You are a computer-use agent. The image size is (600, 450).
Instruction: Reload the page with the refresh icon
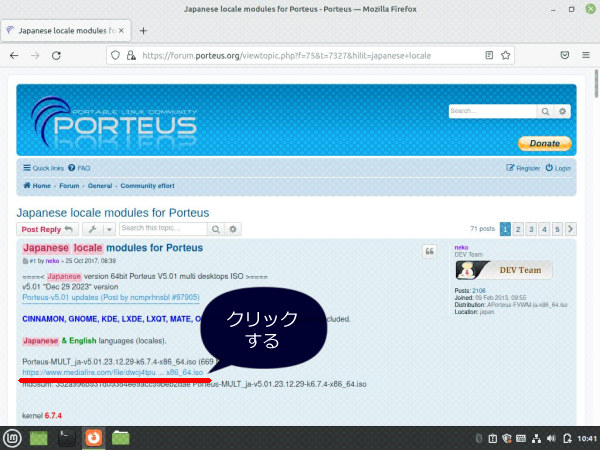56,55
